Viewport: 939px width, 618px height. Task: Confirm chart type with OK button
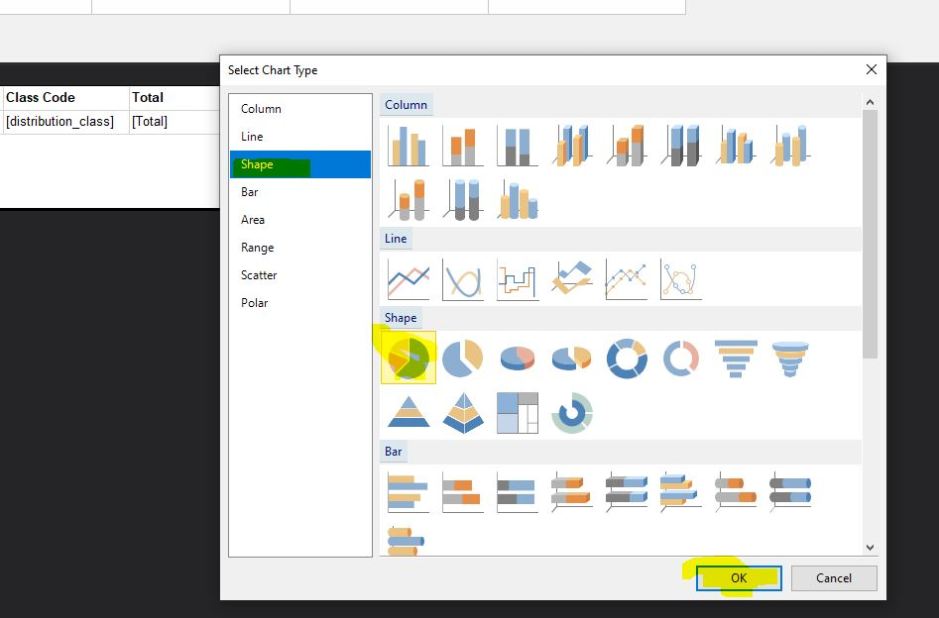738,578
